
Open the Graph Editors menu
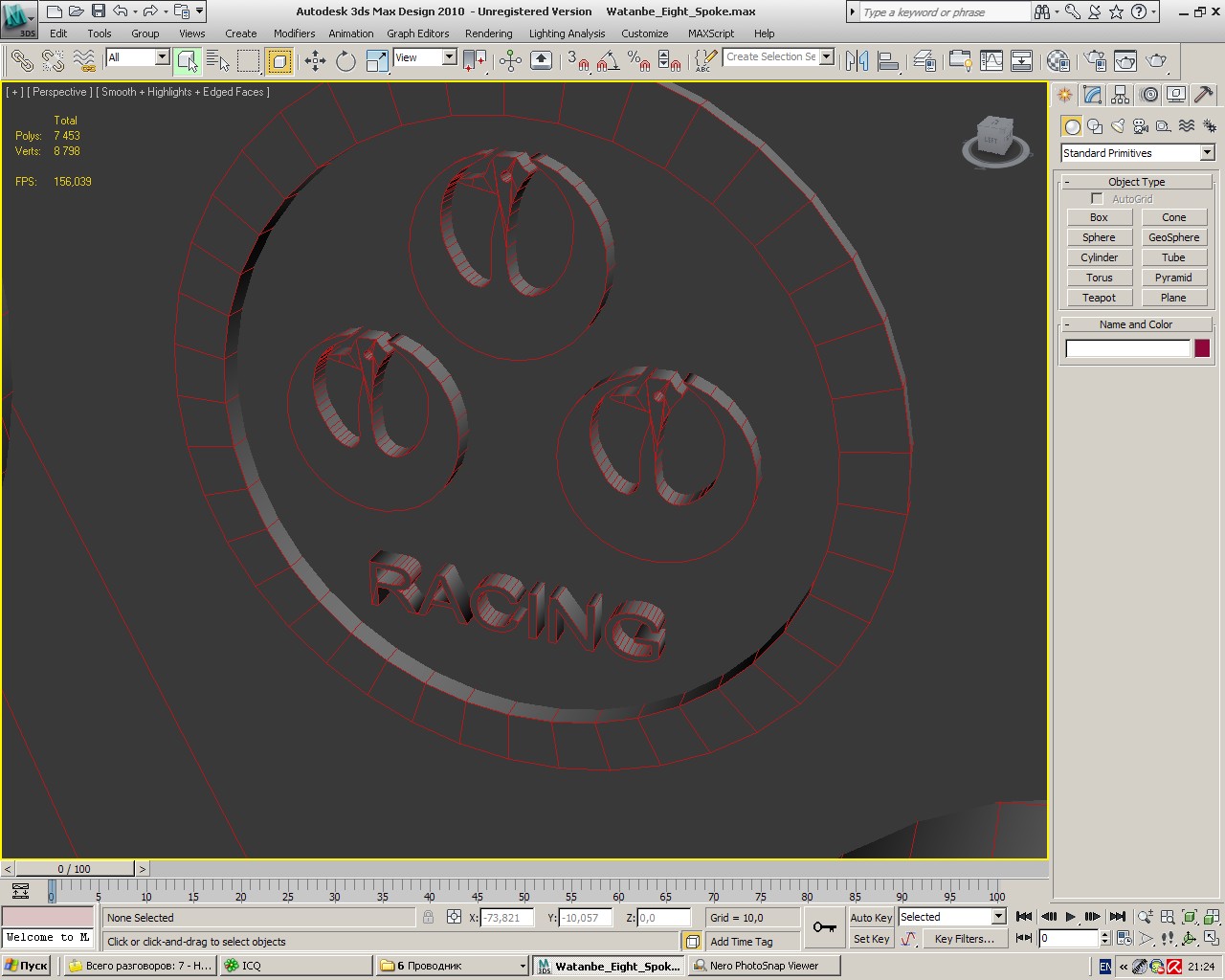coord(418,33)
